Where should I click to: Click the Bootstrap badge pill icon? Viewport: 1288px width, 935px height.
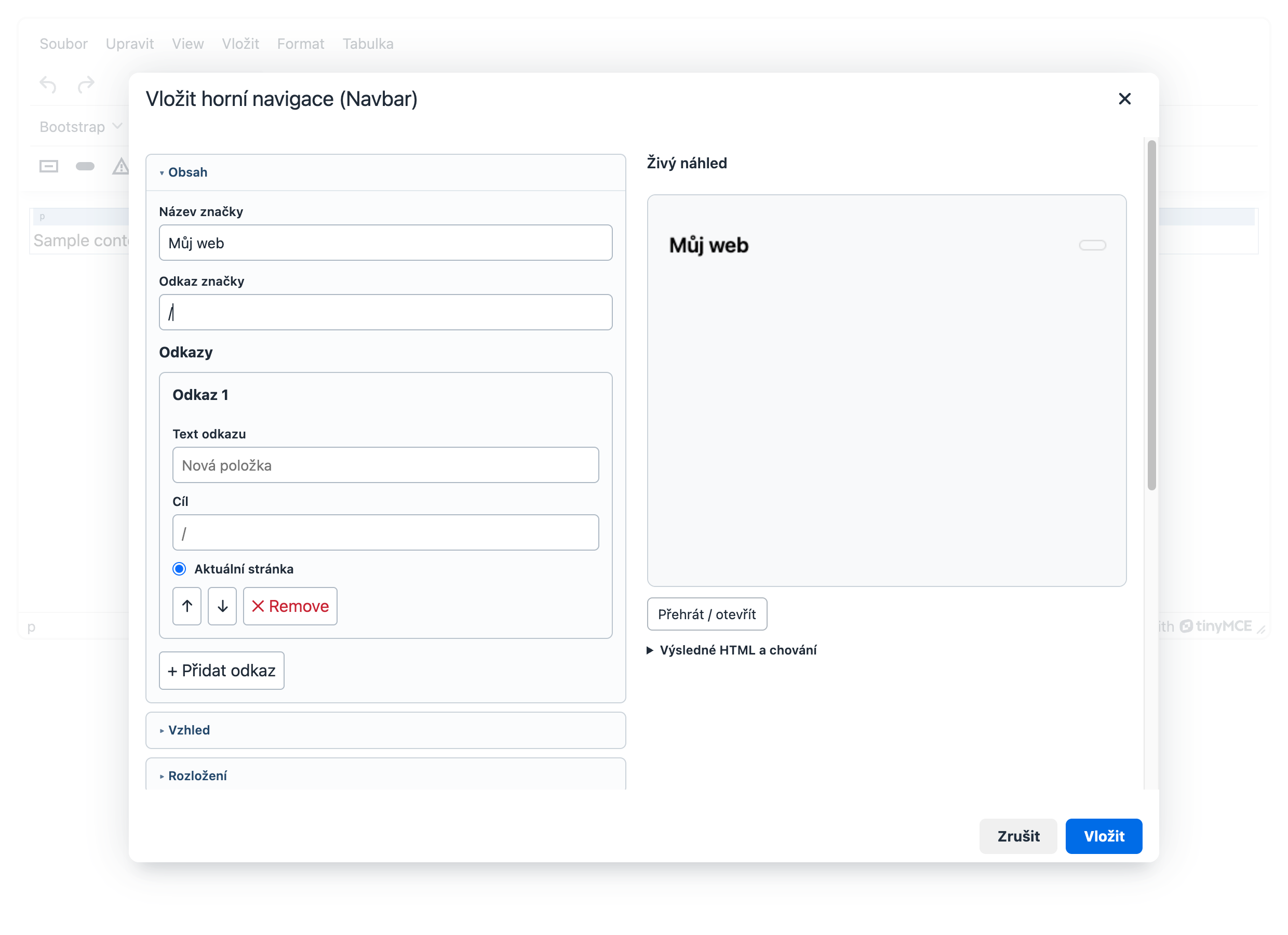85,166
